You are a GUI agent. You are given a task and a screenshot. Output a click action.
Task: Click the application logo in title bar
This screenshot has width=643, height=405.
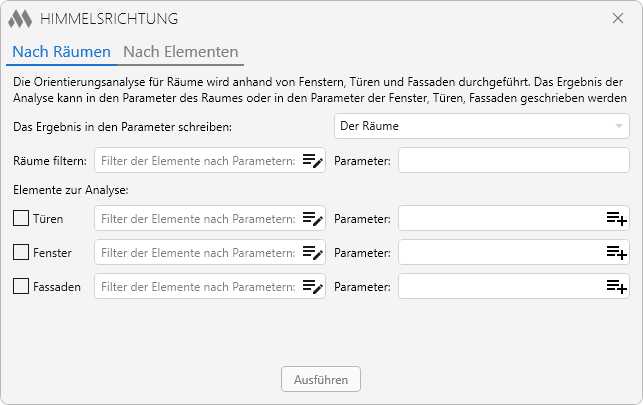(x=20, y=19)
